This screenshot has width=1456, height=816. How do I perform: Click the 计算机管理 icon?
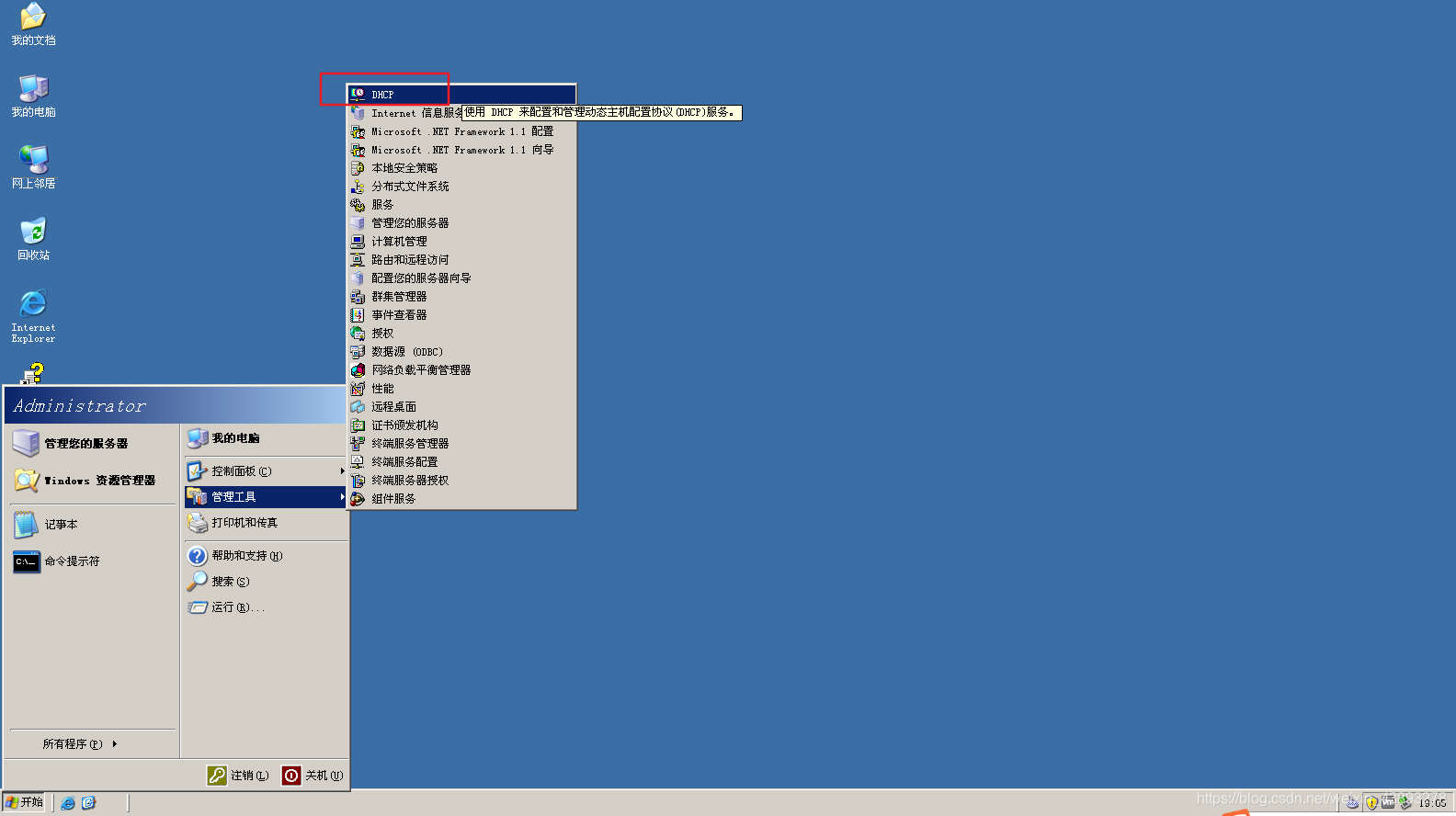358,242
